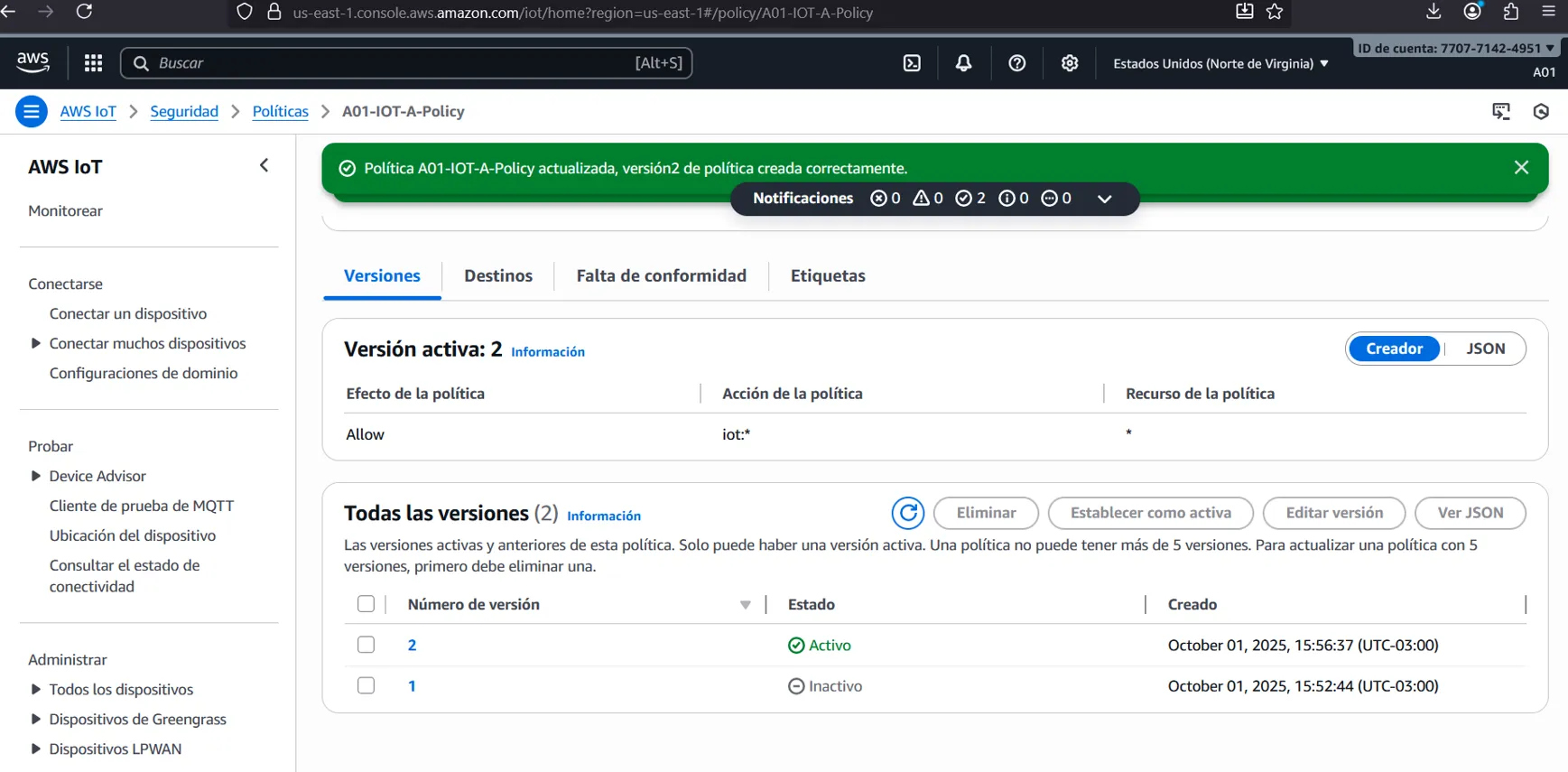This screenshot has height=772, width=1568.
Task: Select checkbox for version 2
Action: pos(366,645)
